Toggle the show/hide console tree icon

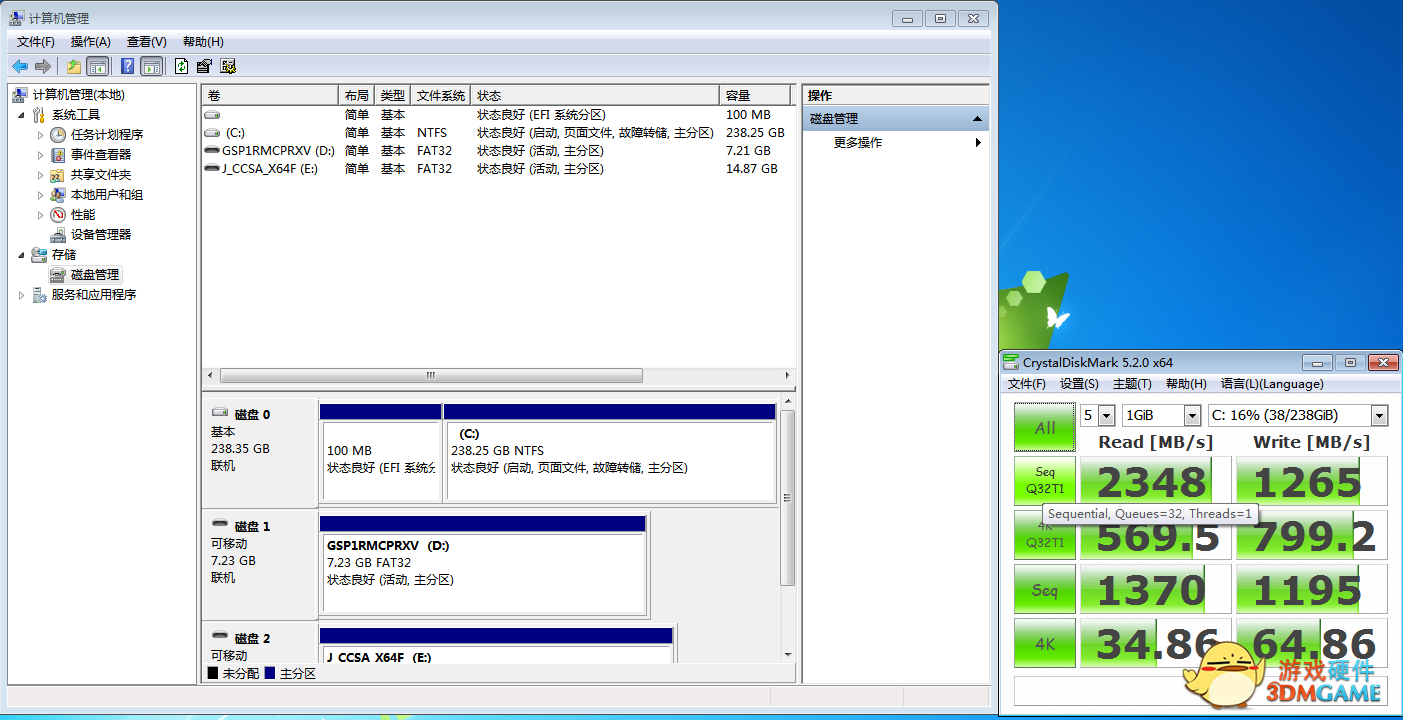tap(98, 67)
